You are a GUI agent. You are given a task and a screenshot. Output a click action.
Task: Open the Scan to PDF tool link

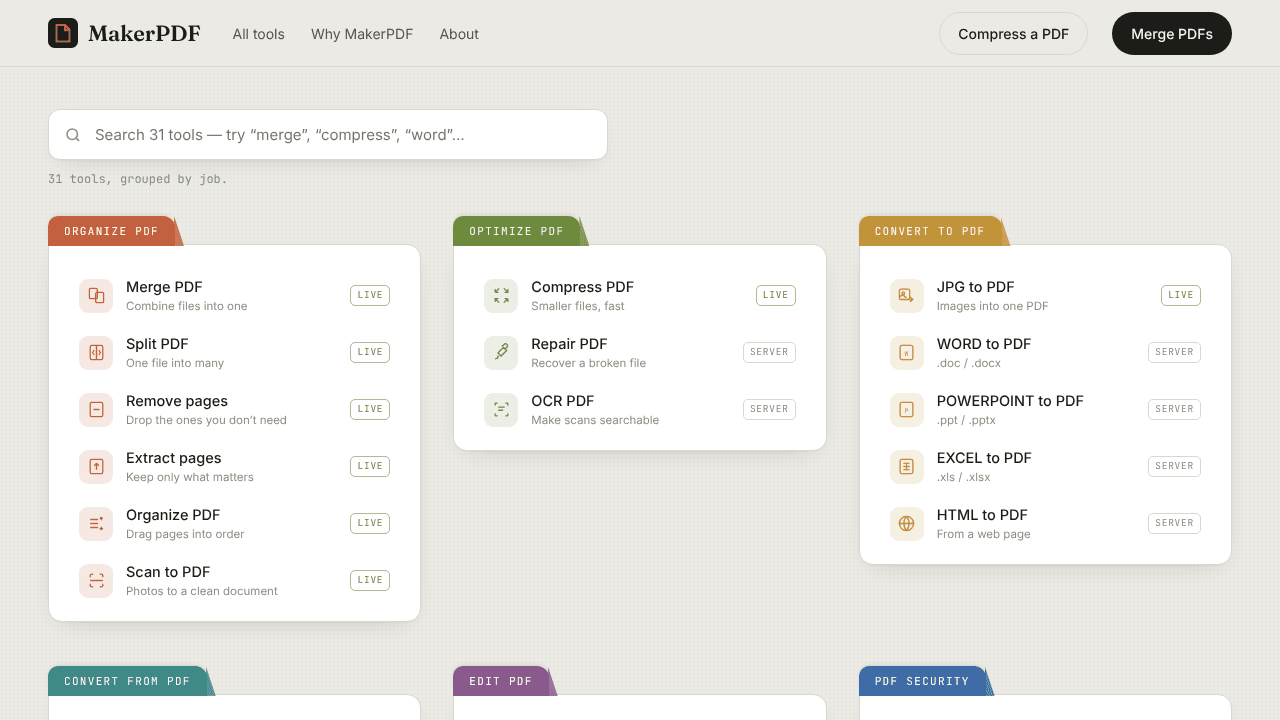coord(168,572)
